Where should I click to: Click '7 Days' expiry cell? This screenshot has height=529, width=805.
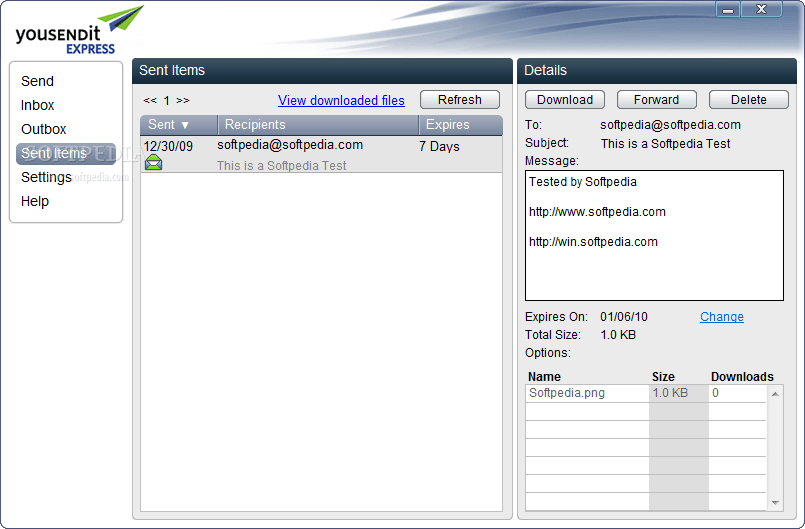pyautogui.click(x=439, y=146)
